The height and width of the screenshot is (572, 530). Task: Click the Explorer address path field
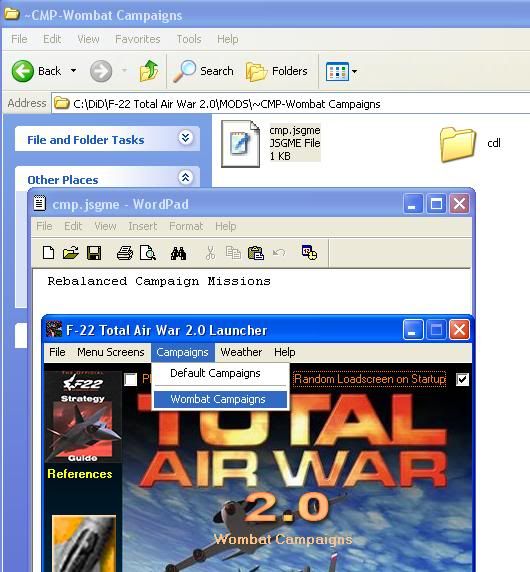tap(290, 104)
